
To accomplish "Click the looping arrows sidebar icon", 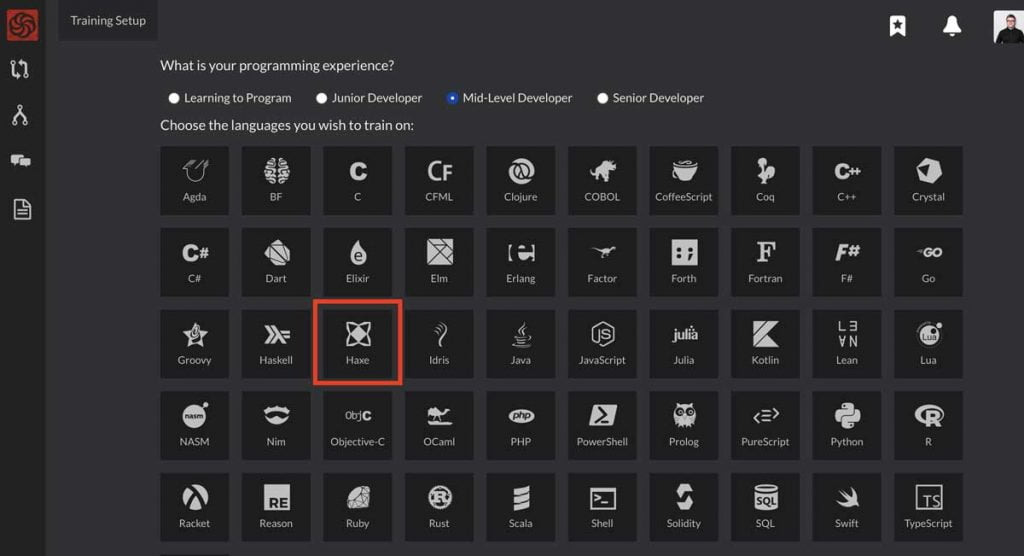I will (x=20, y=69).
